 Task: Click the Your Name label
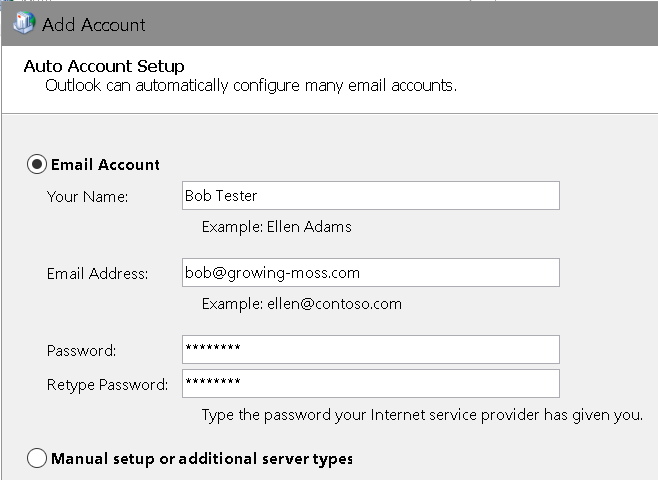87,196
